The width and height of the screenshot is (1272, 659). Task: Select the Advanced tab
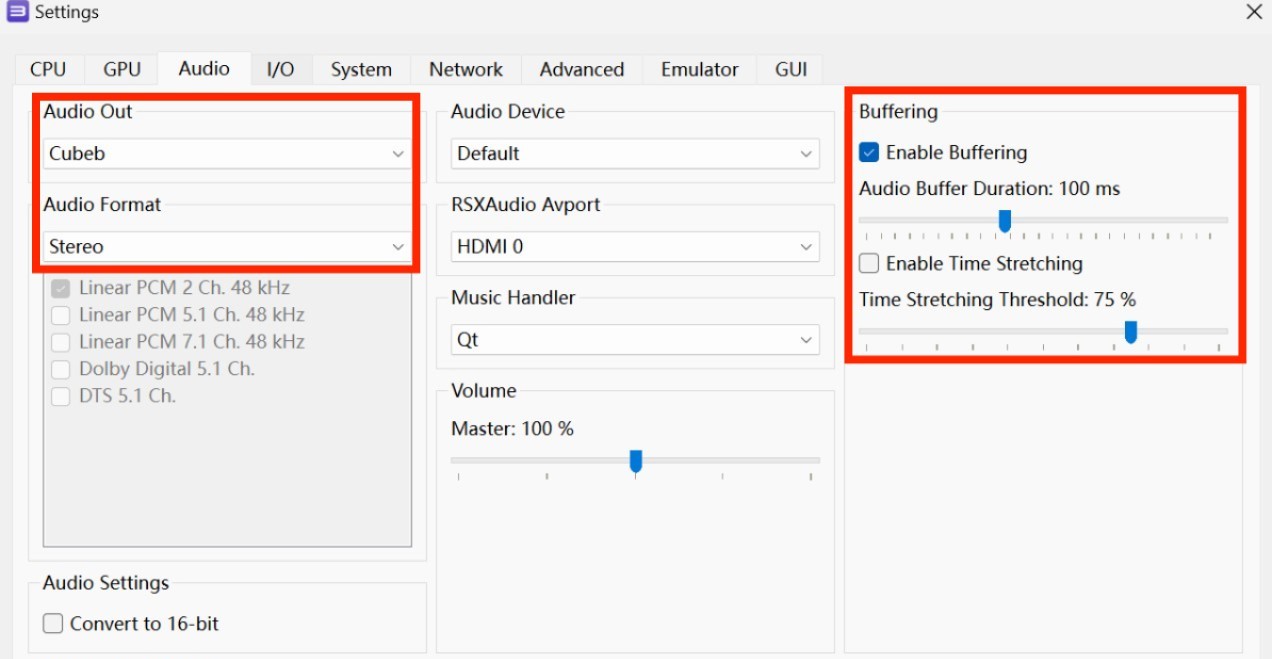tap(582, 69)
